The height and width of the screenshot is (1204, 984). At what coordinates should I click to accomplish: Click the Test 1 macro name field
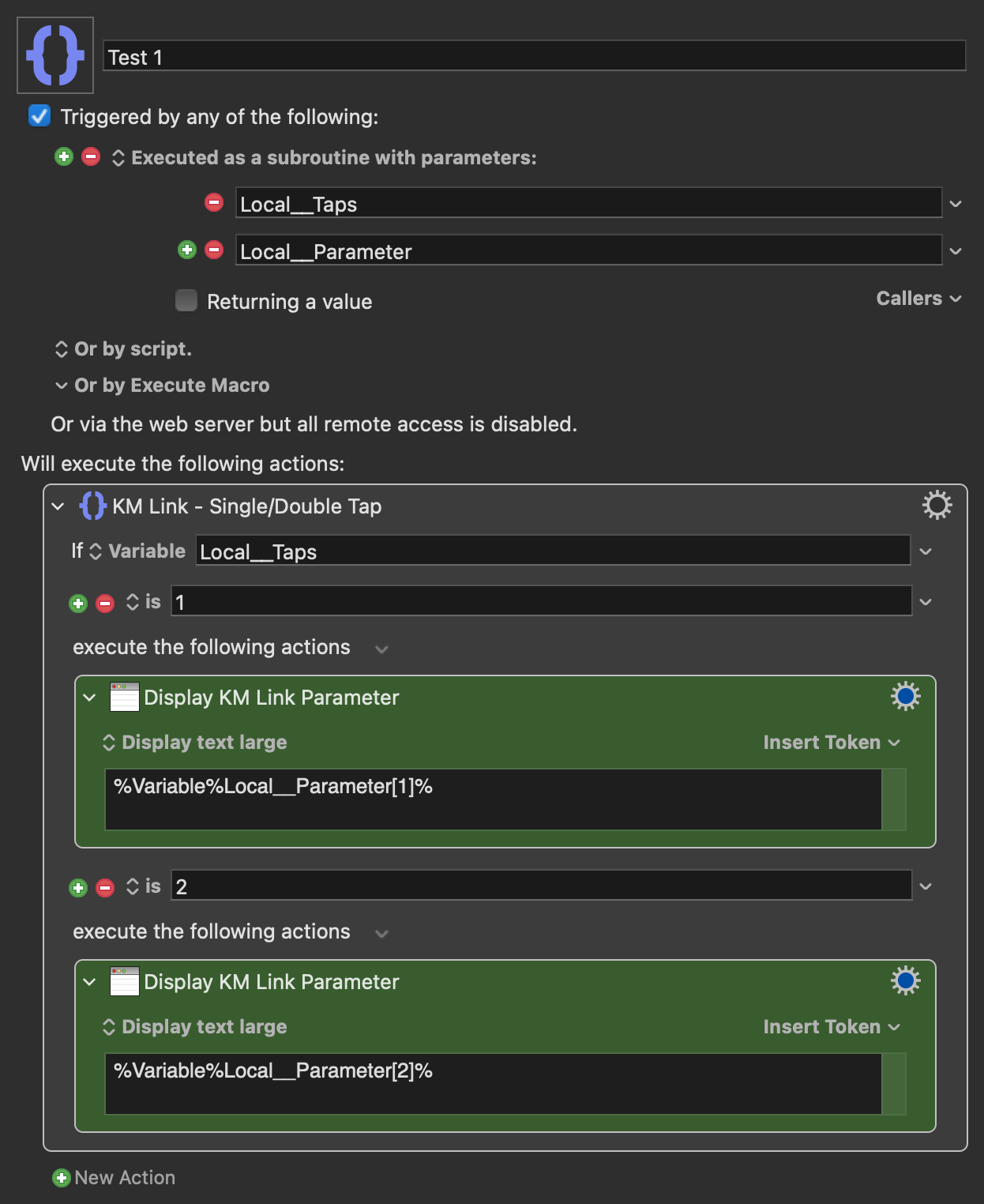point(535,56)
